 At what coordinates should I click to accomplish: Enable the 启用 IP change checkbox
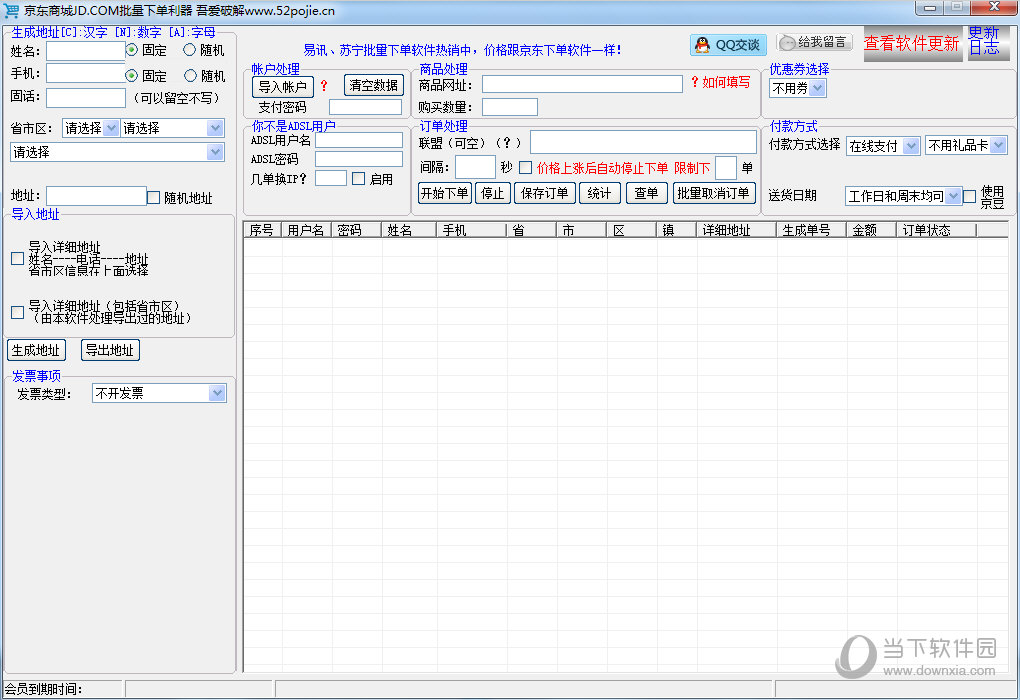[x=358, y=178]
